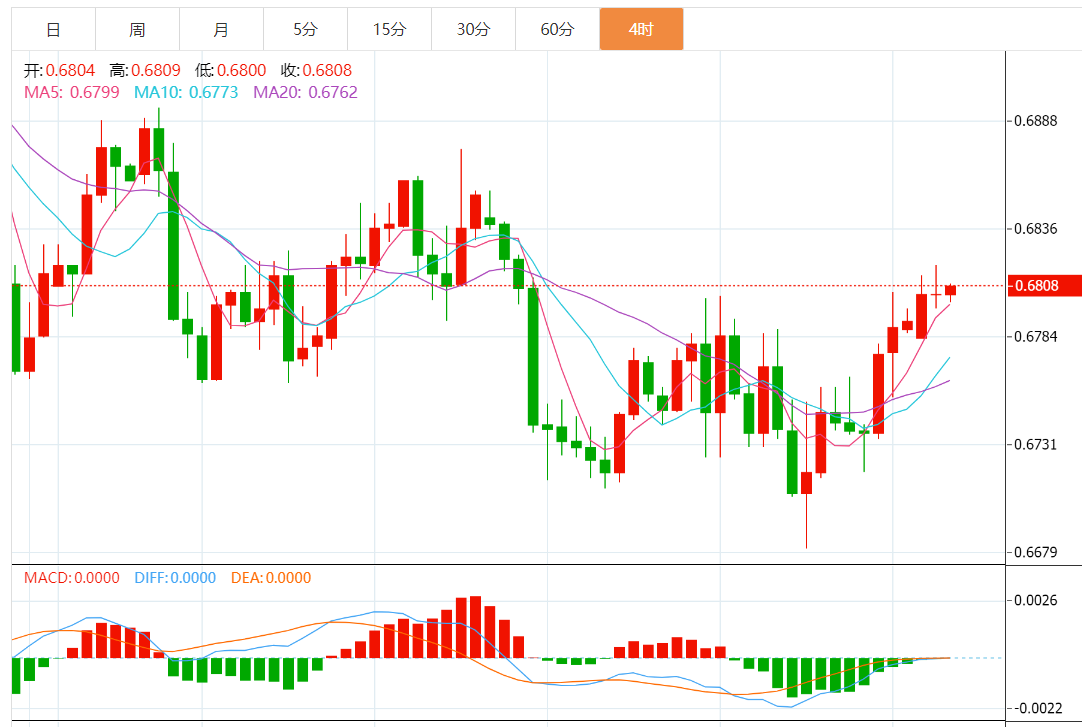Click the 0.6836 price axis label
Image resolution: width=1082 pixels, height=727 pixels.
(1036, 229)
